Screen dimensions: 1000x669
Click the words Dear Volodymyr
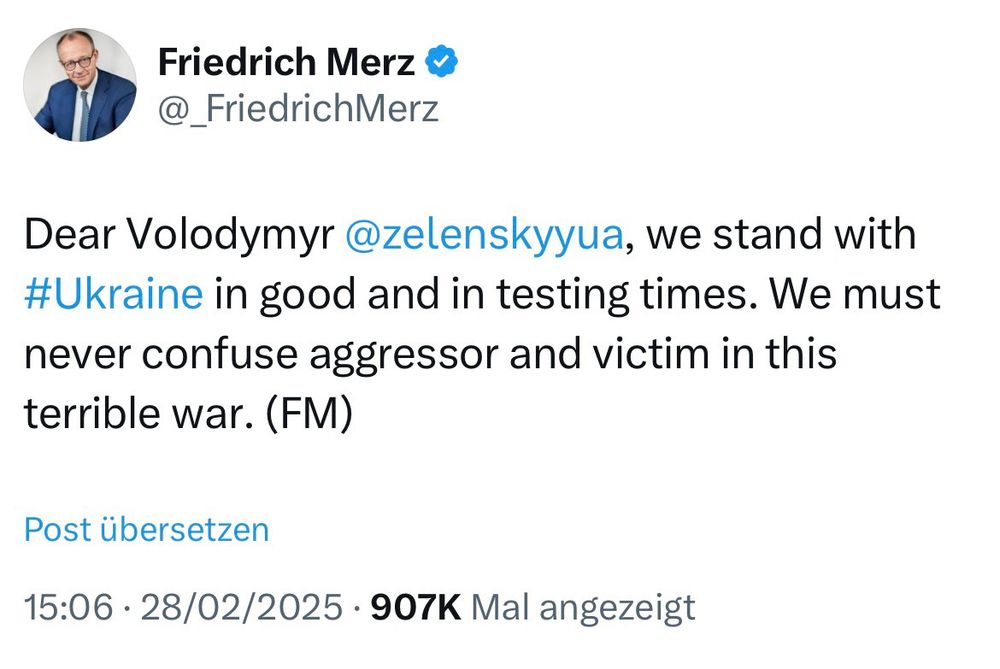(179, 234)
